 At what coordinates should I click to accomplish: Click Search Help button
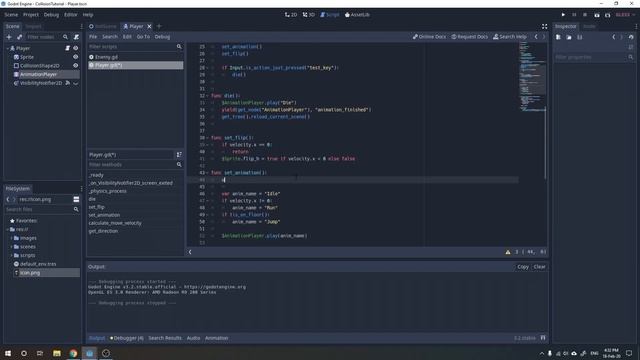click(x=510, y=37)
